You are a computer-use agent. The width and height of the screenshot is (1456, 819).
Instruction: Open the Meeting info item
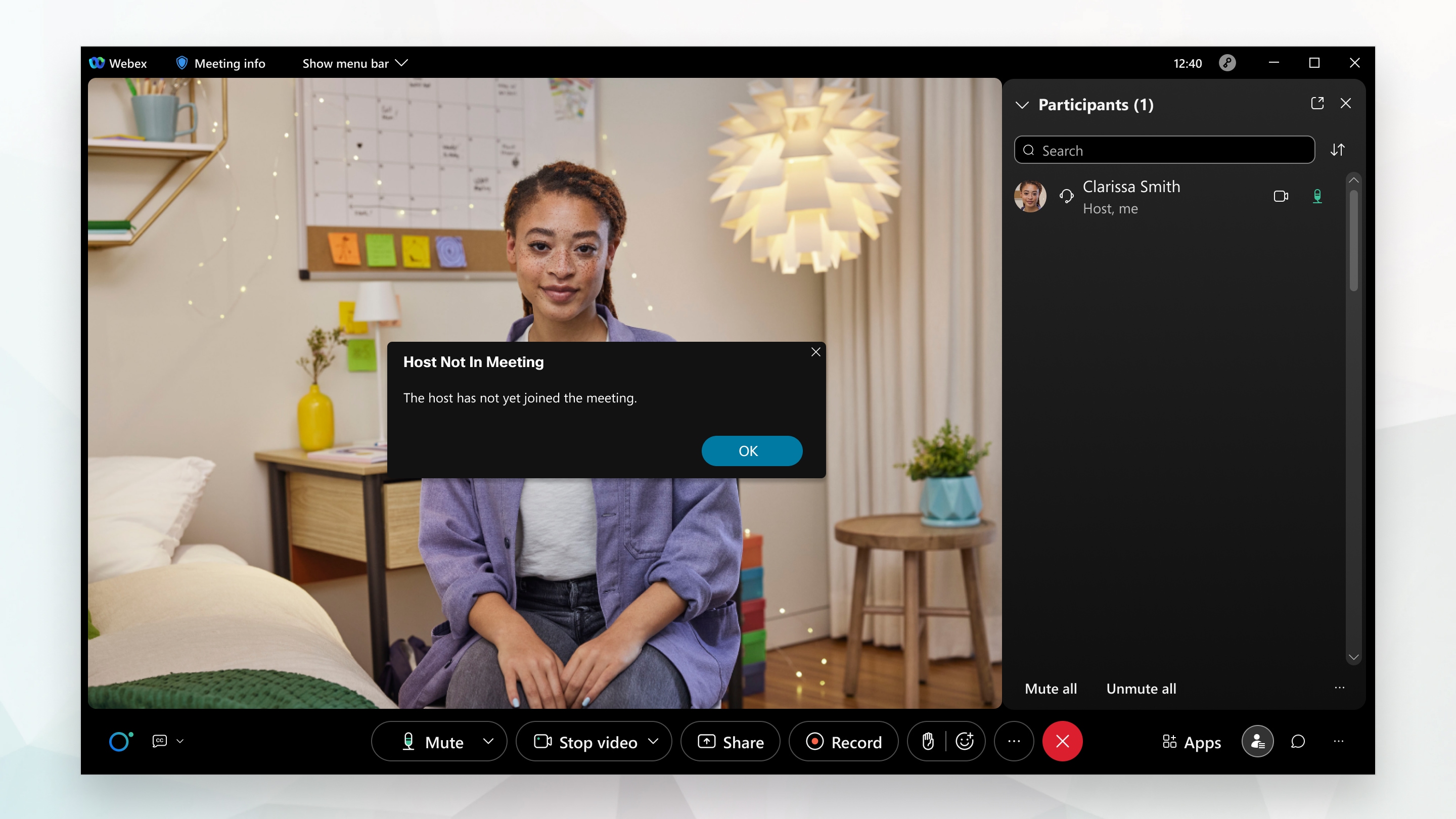tap(221, 63)
